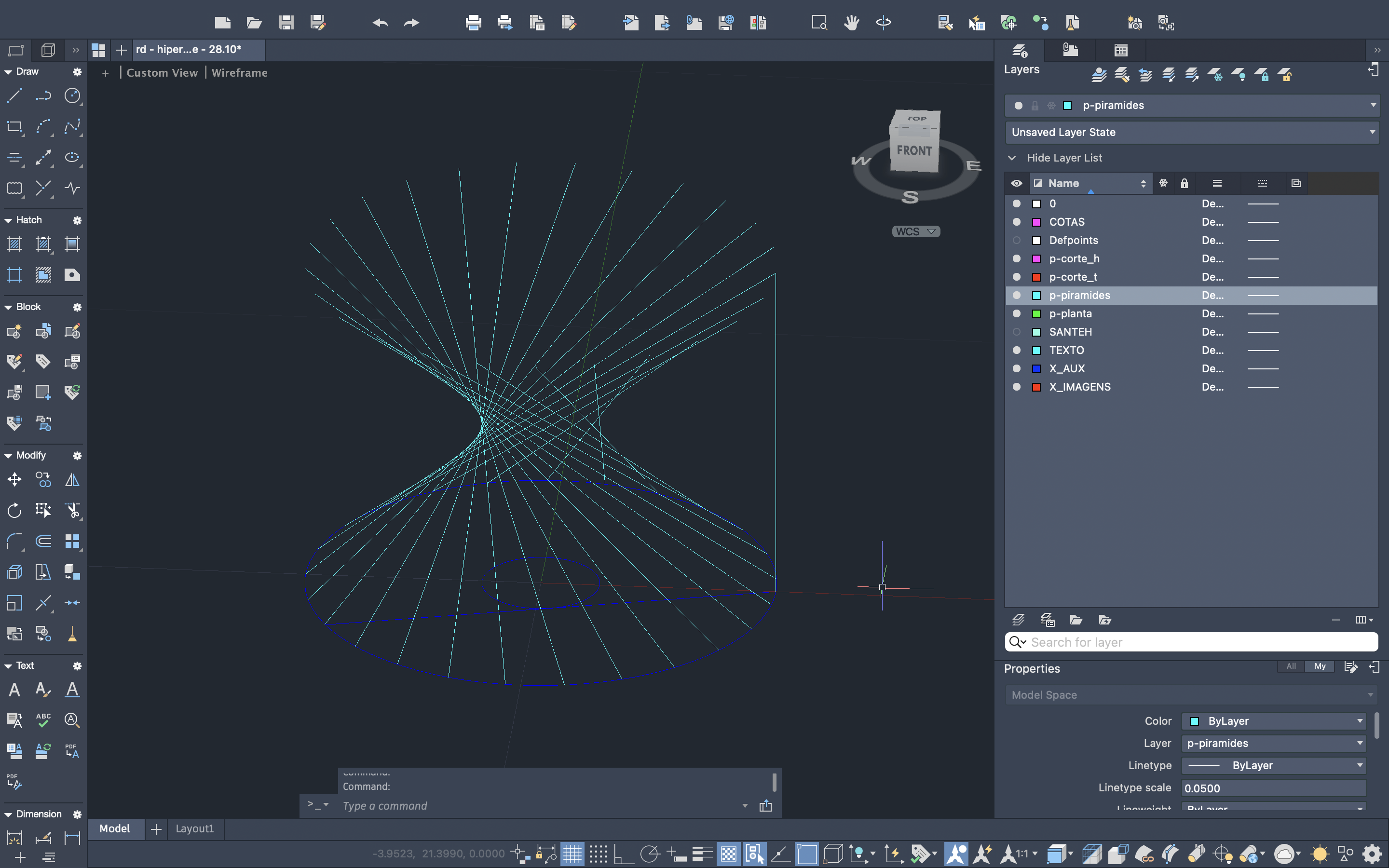Click the p-corte_t red color swatch
This screenshot has width=1389, height=868.
(1036, 277)
